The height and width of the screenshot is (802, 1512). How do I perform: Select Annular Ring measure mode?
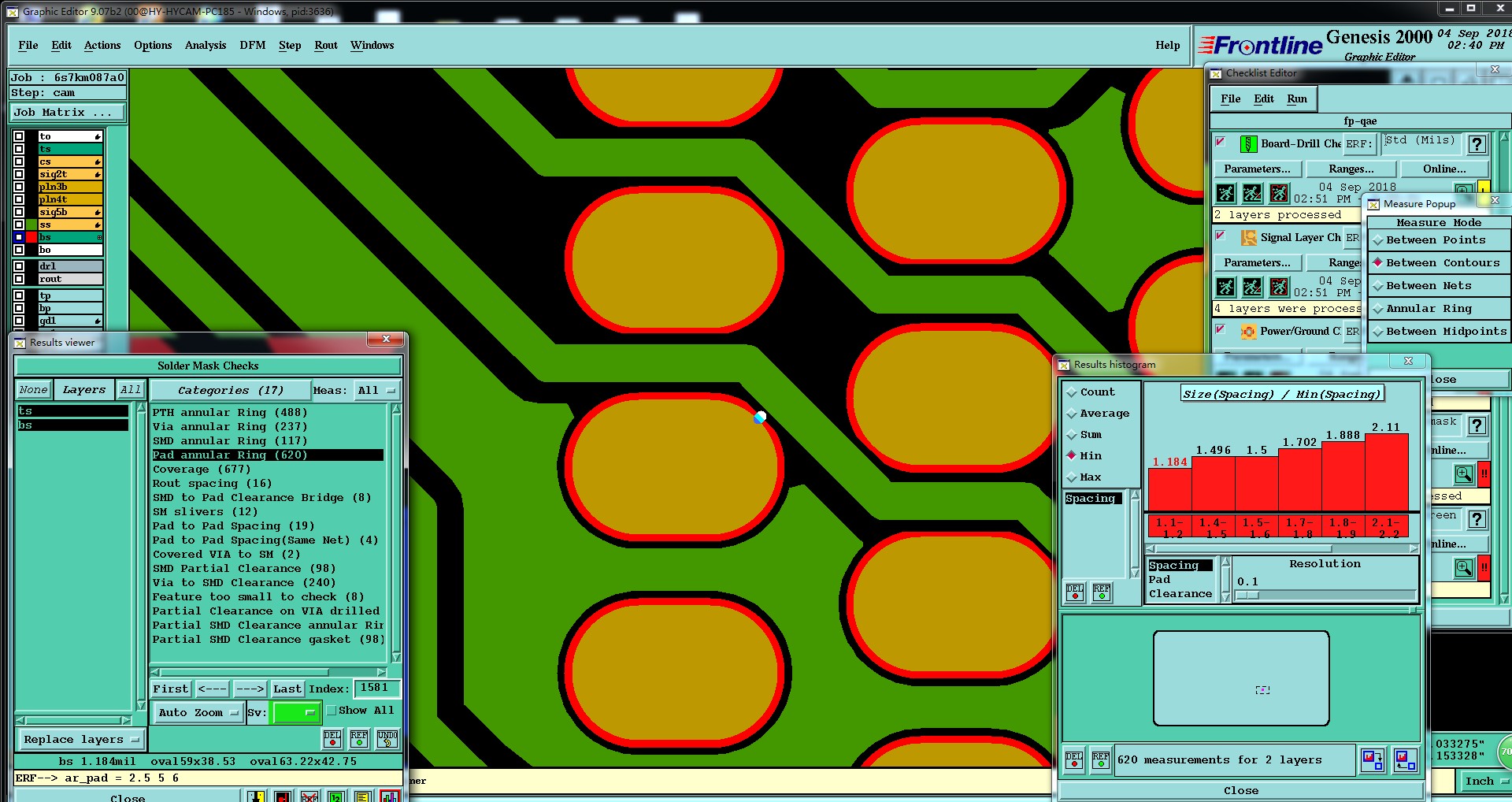point(1439,309)
